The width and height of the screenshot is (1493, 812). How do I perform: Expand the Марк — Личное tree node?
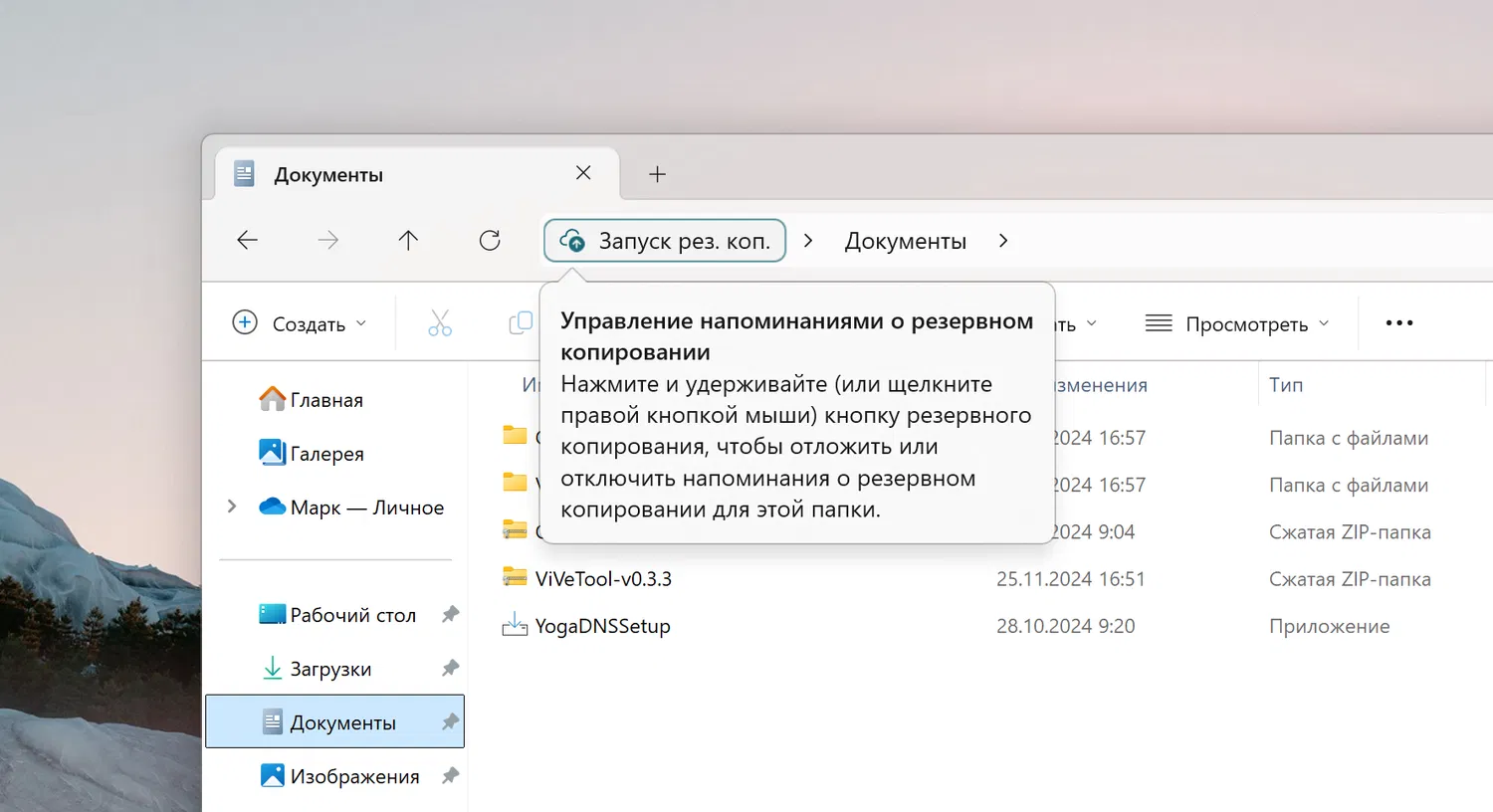coord(232,507)
